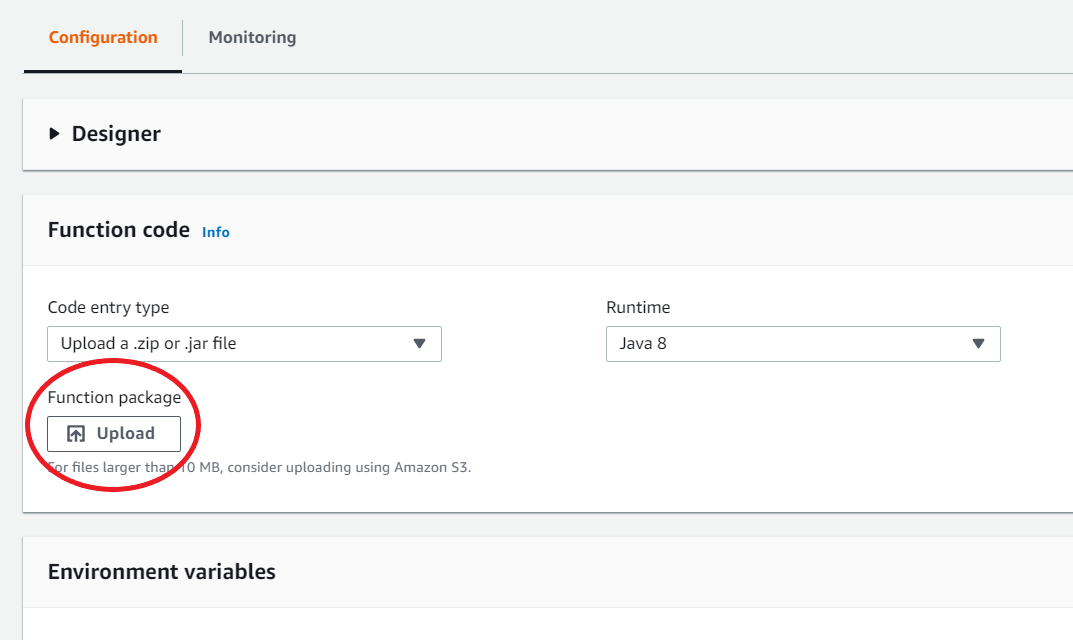Select the Configuration tab
The width and height of the screenshot is (1073, 640).
click(x=102, y=37)
